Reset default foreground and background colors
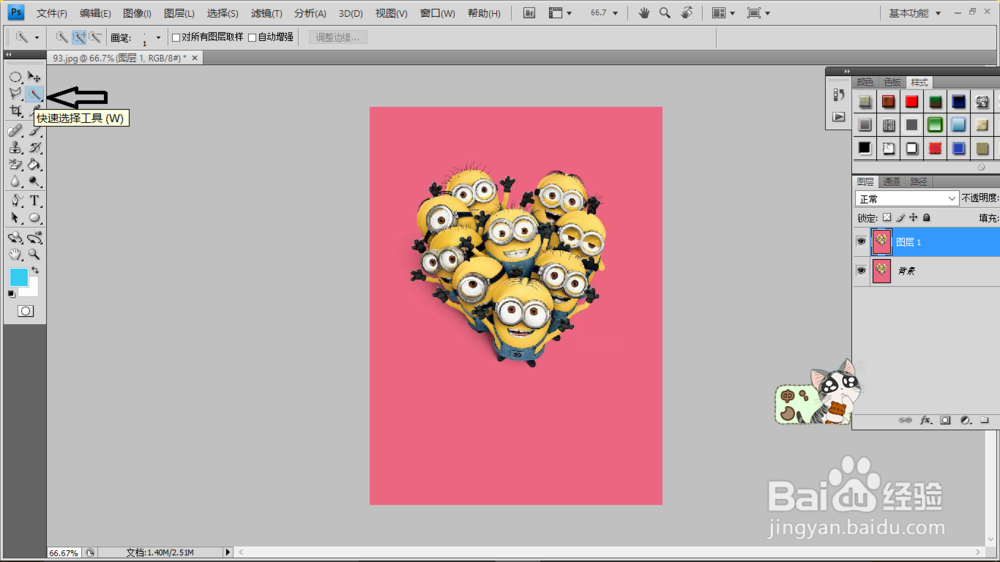 point(11,294)
